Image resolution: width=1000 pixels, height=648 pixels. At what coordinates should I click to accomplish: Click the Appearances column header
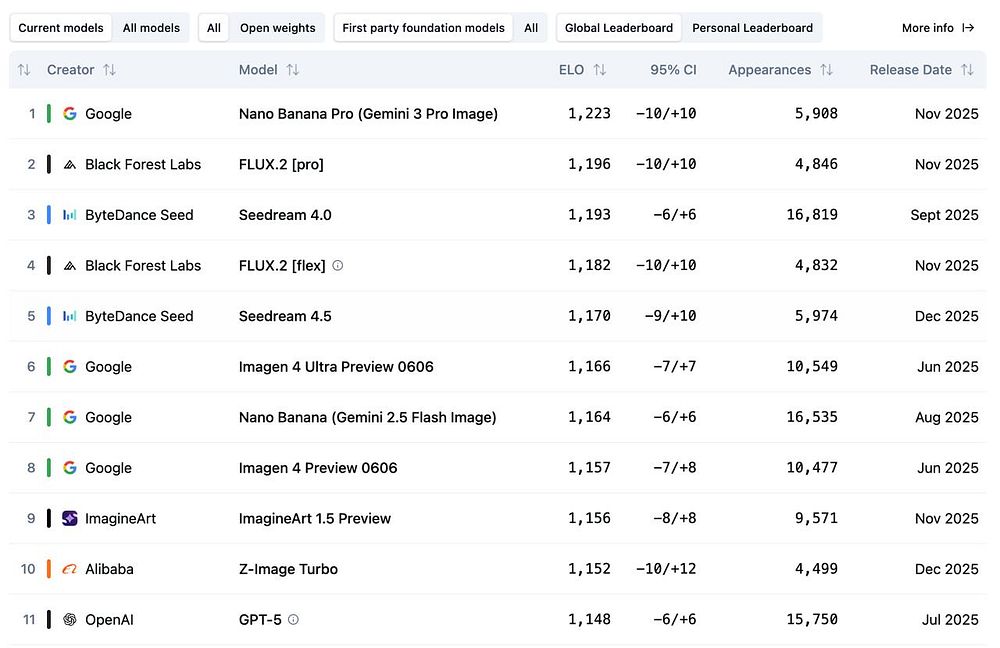point(770,70)
